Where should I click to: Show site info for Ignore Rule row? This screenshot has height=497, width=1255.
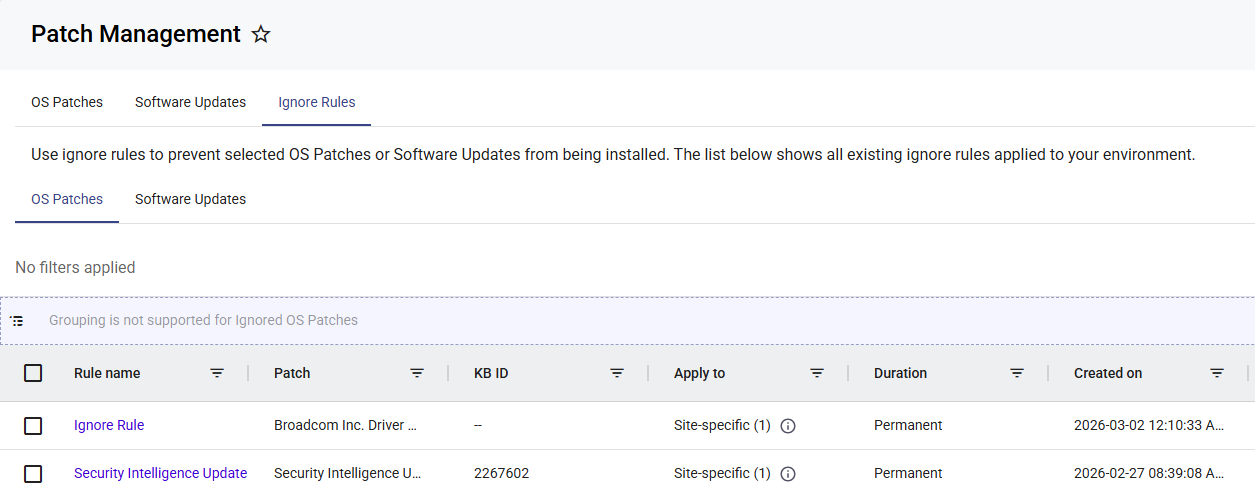(788, 426)
